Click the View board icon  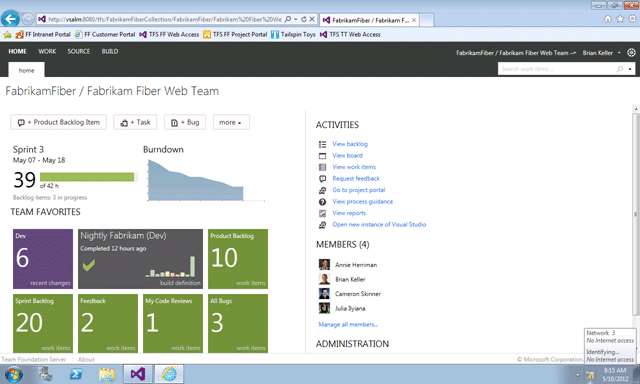pos(322,155)
